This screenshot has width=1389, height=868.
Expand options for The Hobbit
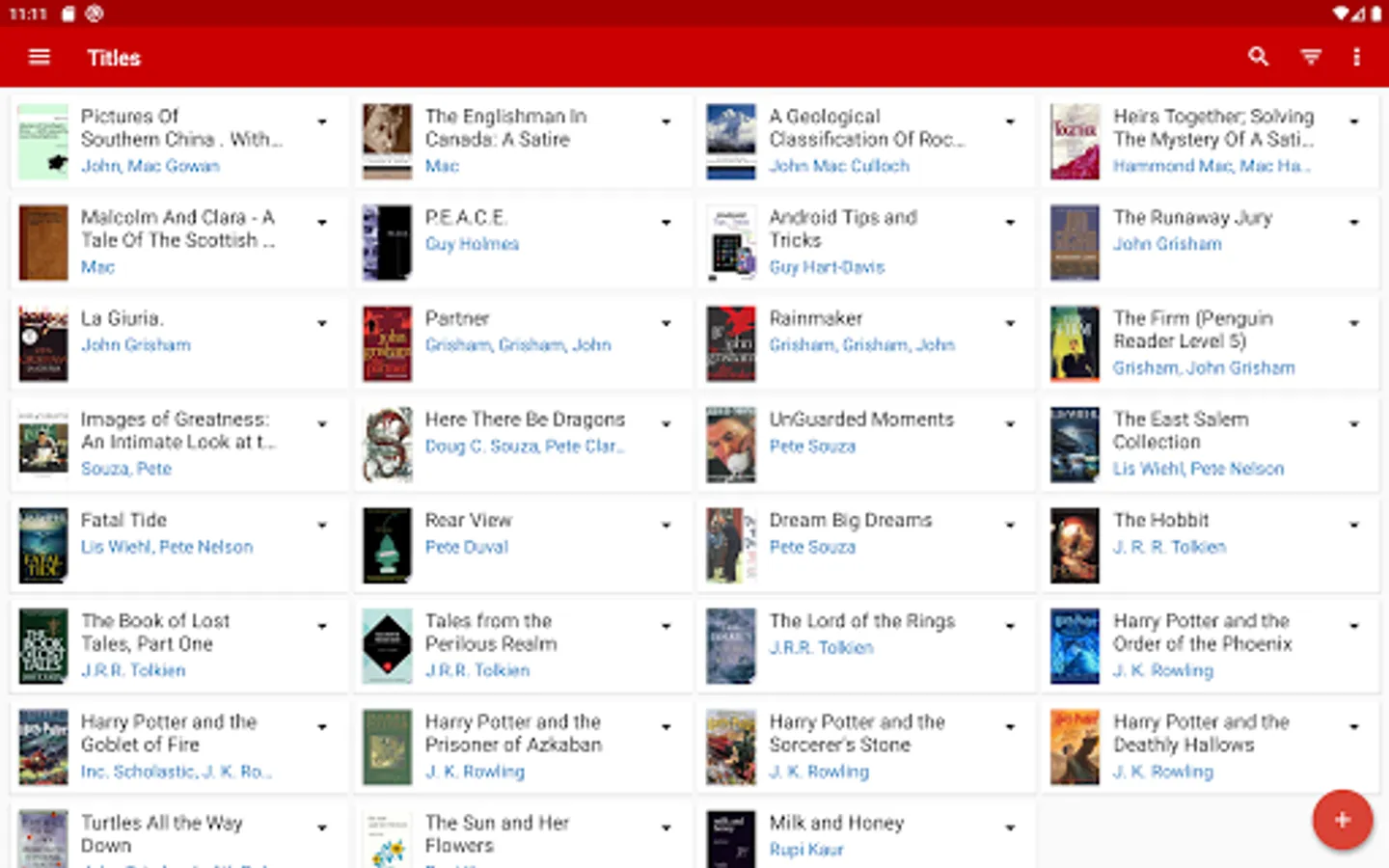pyautogui.click(x=1354, y=525)
